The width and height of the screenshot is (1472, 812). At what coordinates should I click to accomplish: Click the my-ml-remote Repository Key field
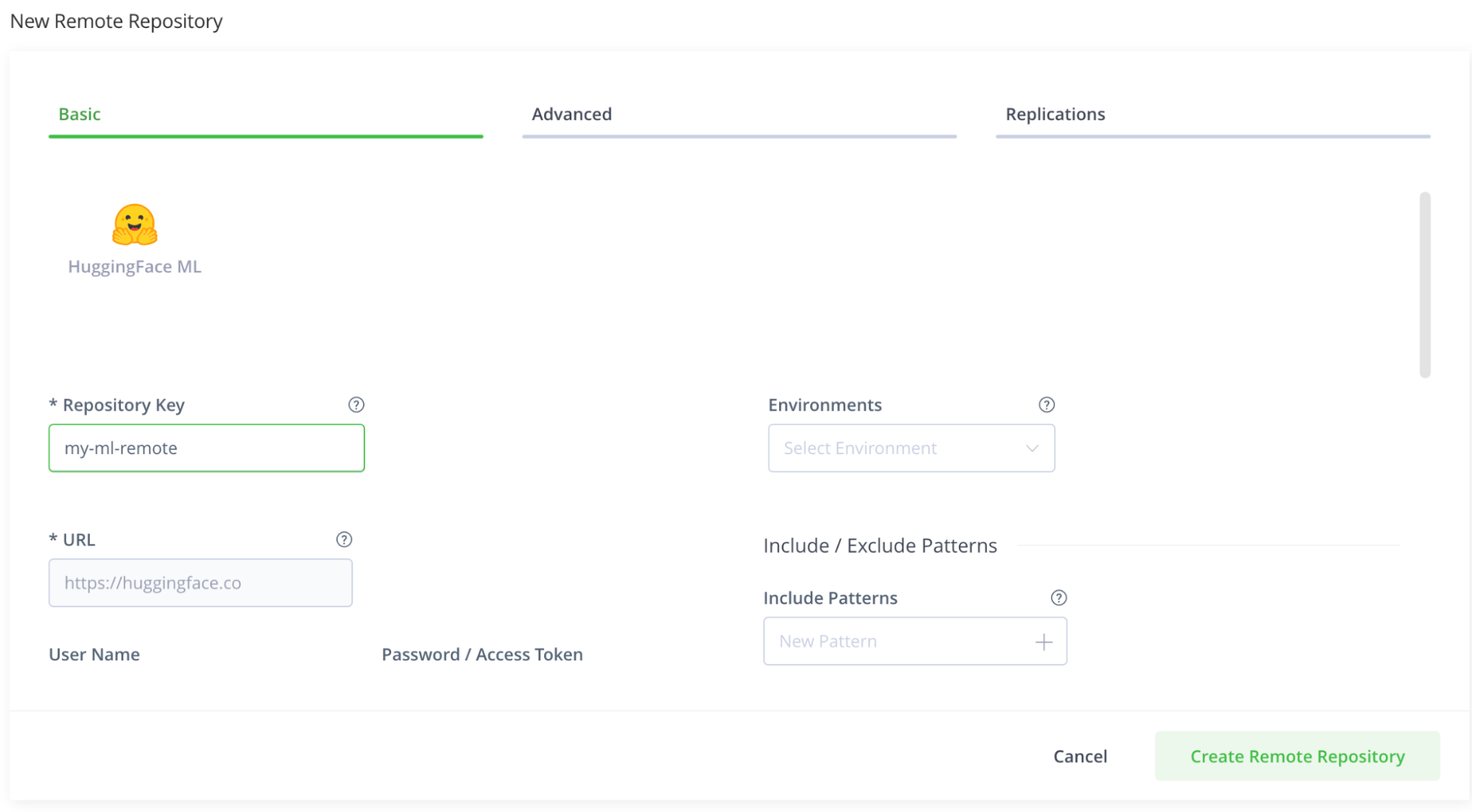[x=206, y=448]
